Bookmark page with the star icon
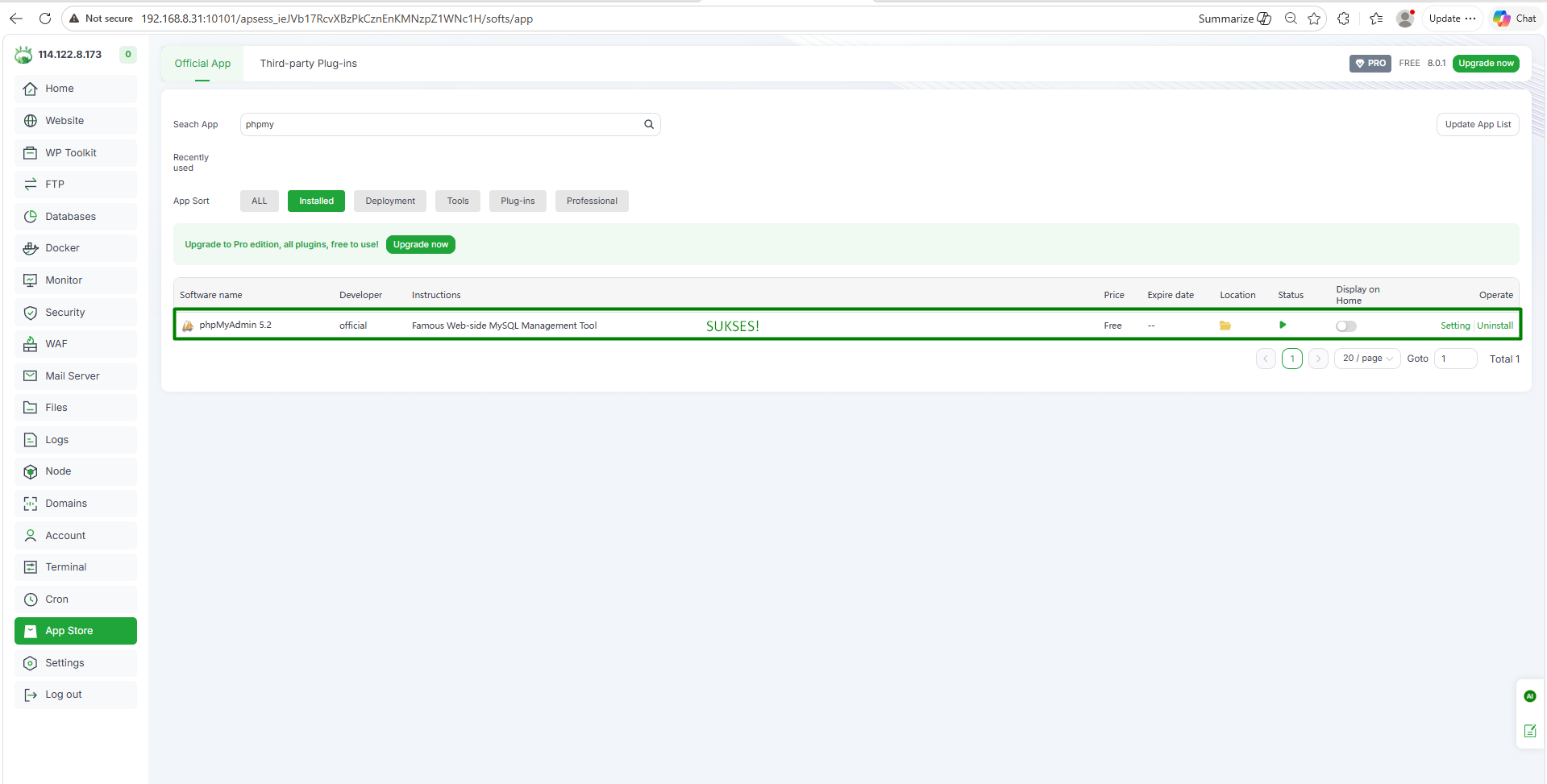 point(1314,19)
